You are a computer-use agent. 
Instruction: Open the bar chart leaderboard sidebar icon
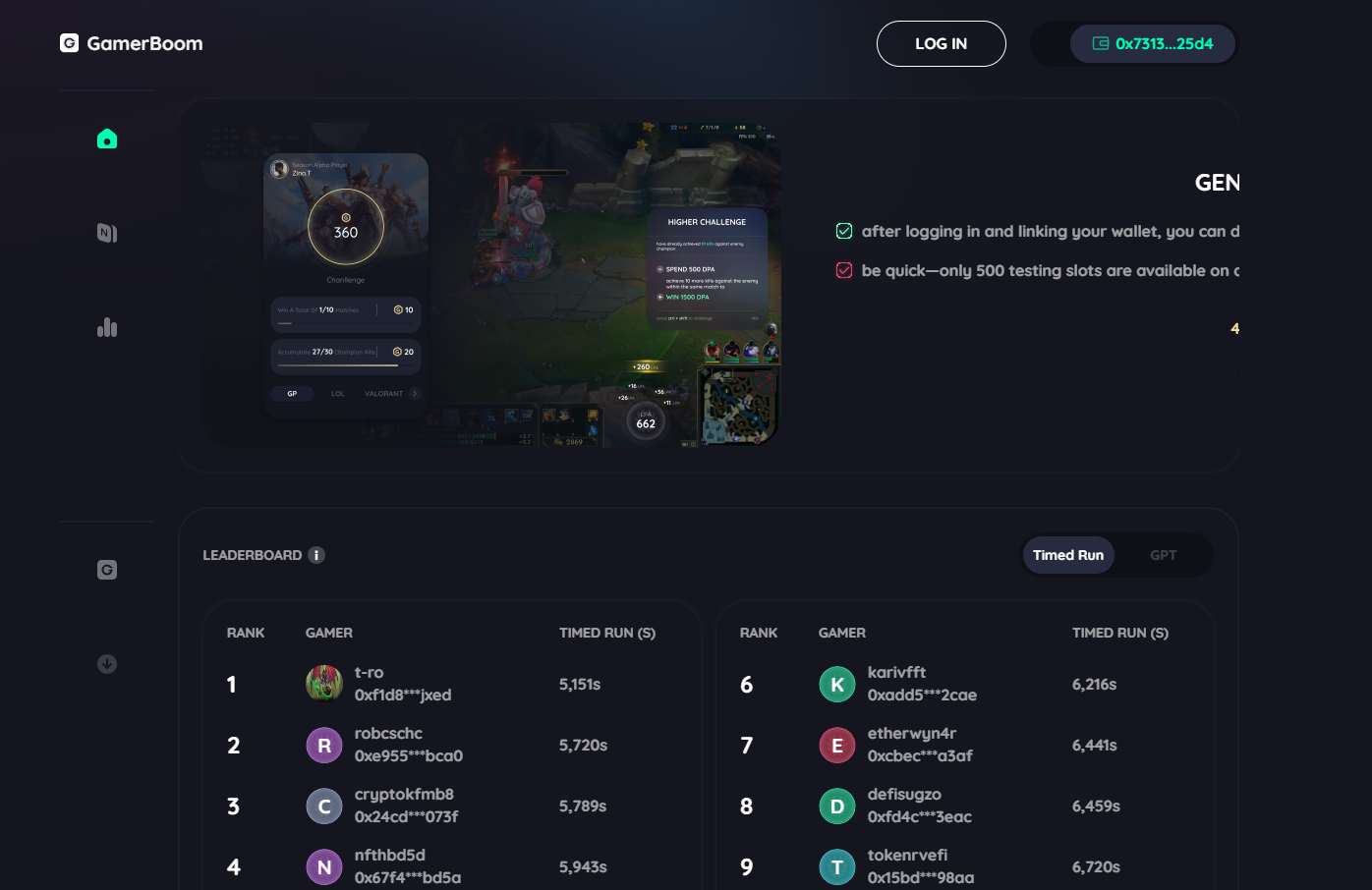107,327
